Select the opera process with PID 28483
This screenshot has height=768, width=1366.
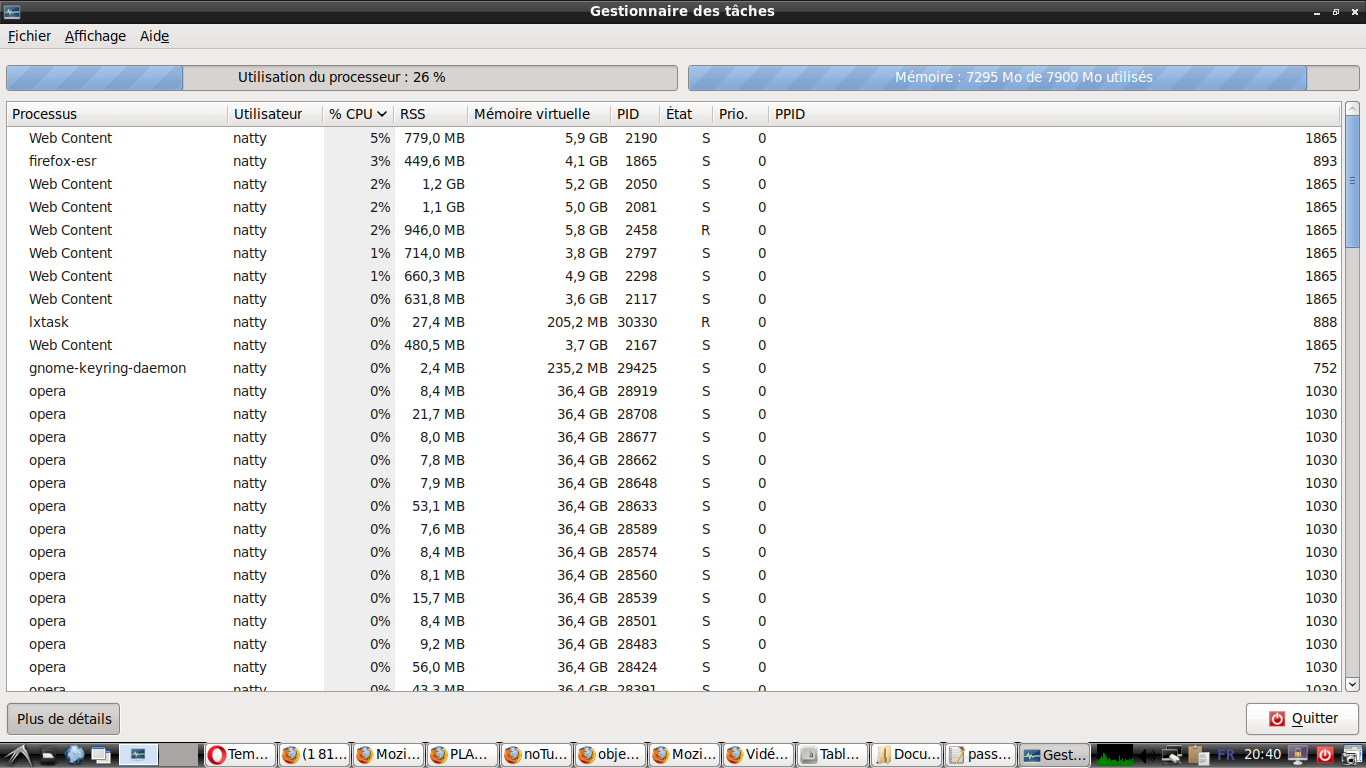[673, 644]
